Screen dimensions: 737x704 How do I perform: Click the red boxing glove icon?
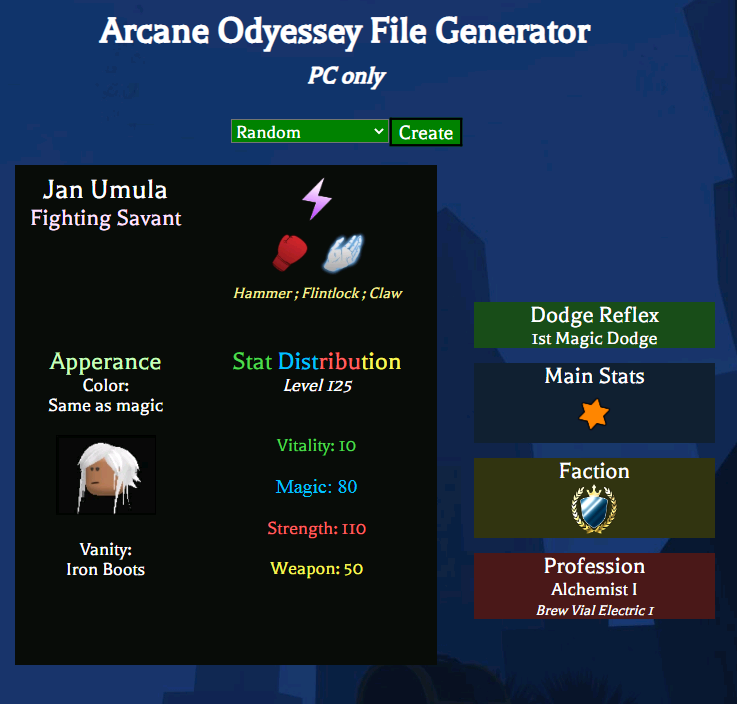pos(290,253)
